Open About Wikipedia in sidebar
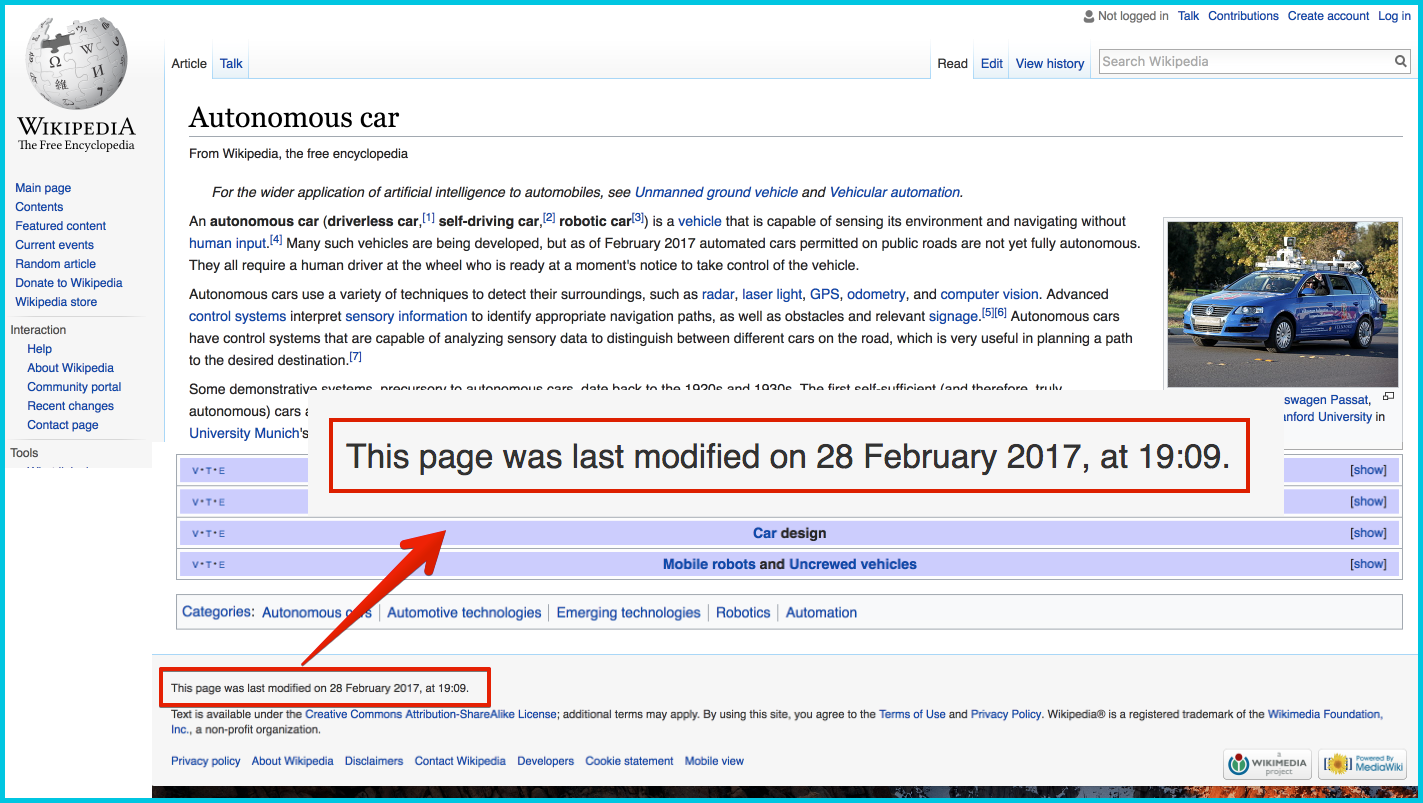This screenshot has width=1423, height=803. click(x=70, y=368)
